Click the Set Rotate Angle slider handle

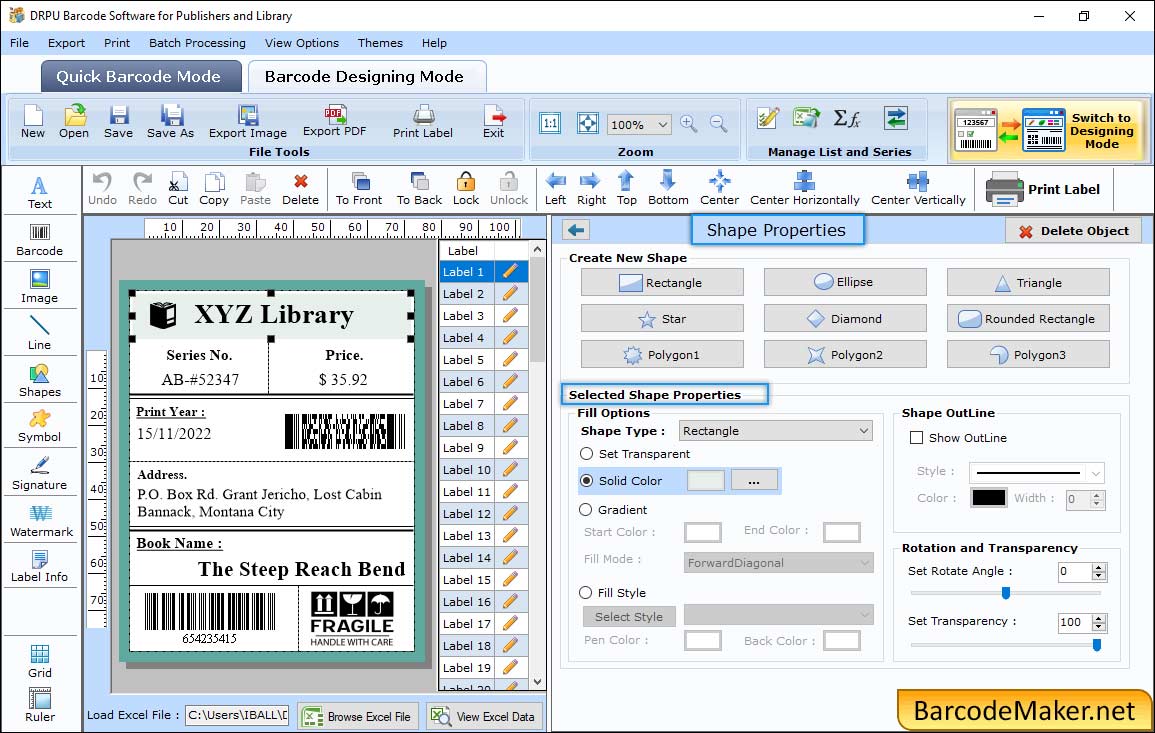pos(1005,593)
